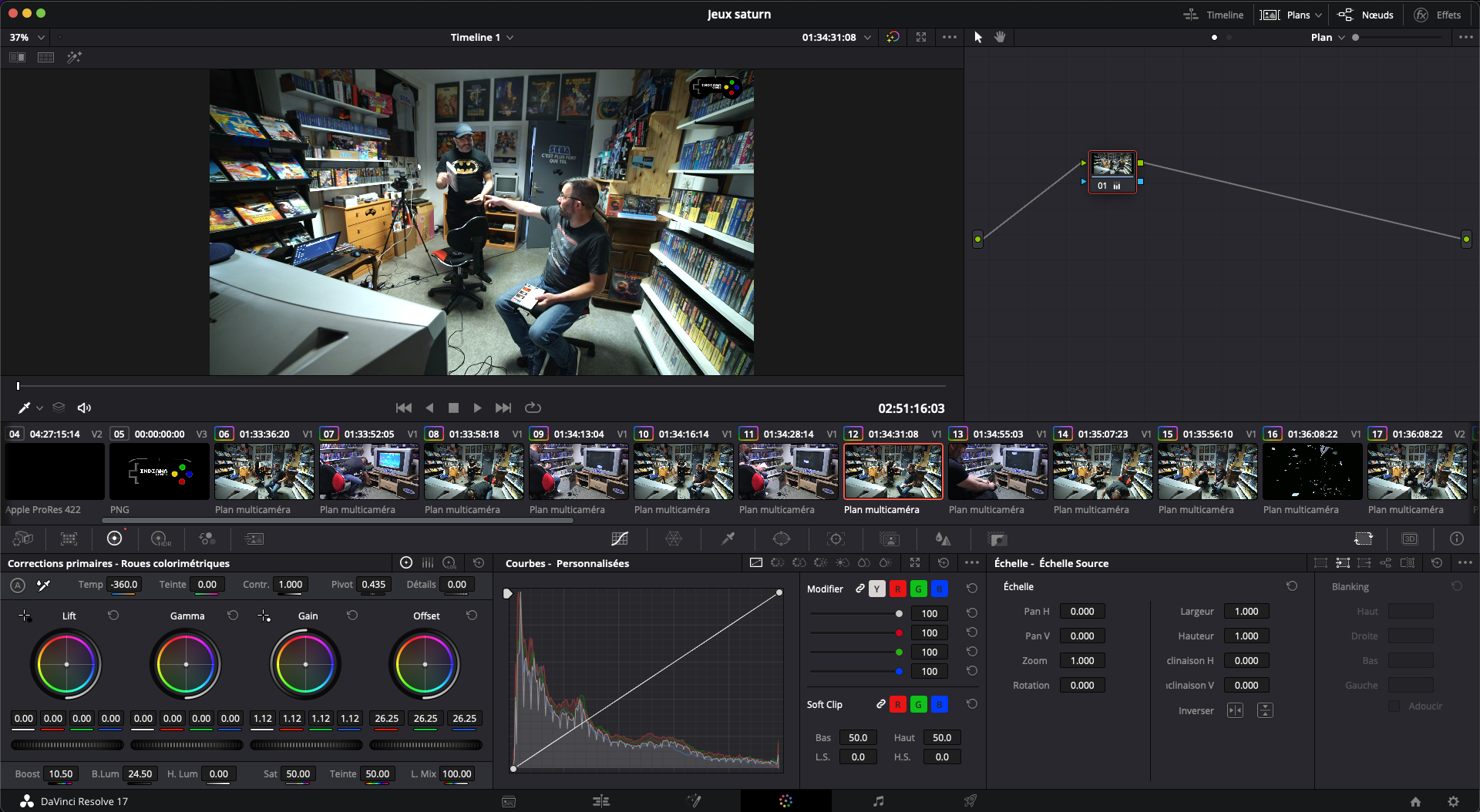The image size is (1480, 812).
Task: Reset the Gamma color wheel
Action: [x=233, y=616]
